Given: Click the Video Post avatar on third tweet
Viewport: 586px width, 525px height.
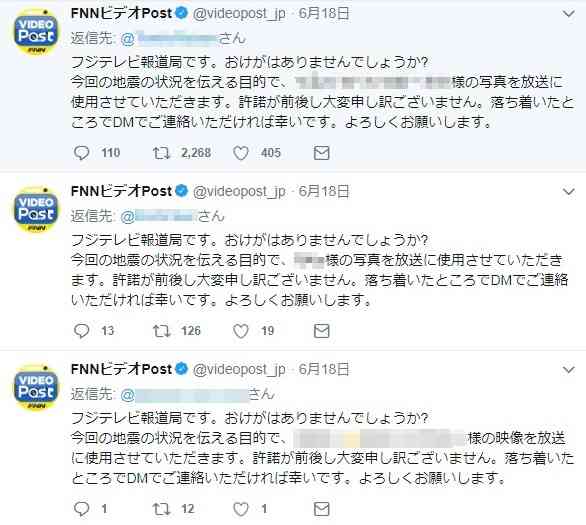Looking at the screenshot, I should point(36,388).
